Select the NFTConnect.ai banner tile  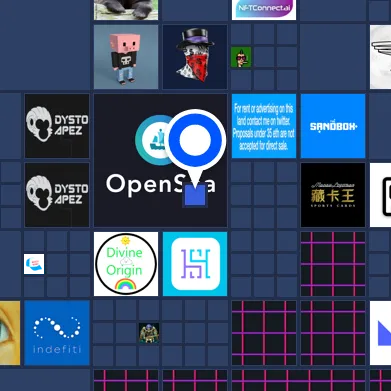point(264,10)
